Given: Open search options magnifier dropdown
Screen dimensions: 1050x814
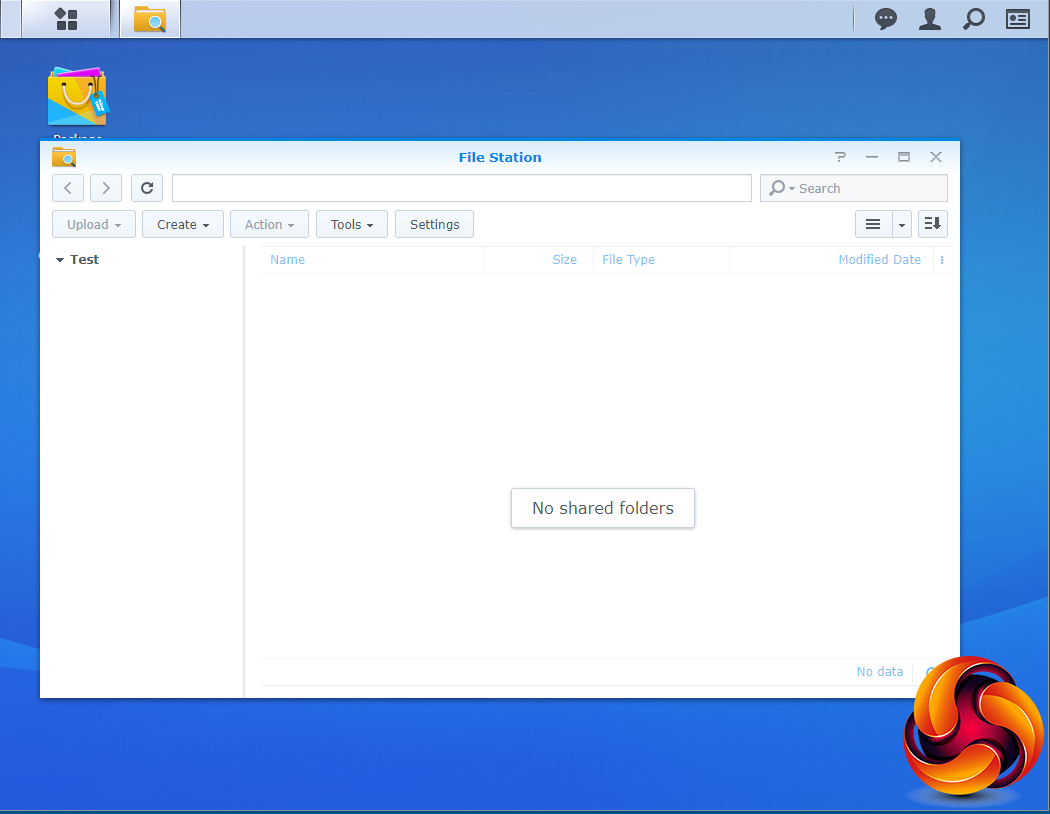Looking at the screenshot, I should tap(781, 188).
